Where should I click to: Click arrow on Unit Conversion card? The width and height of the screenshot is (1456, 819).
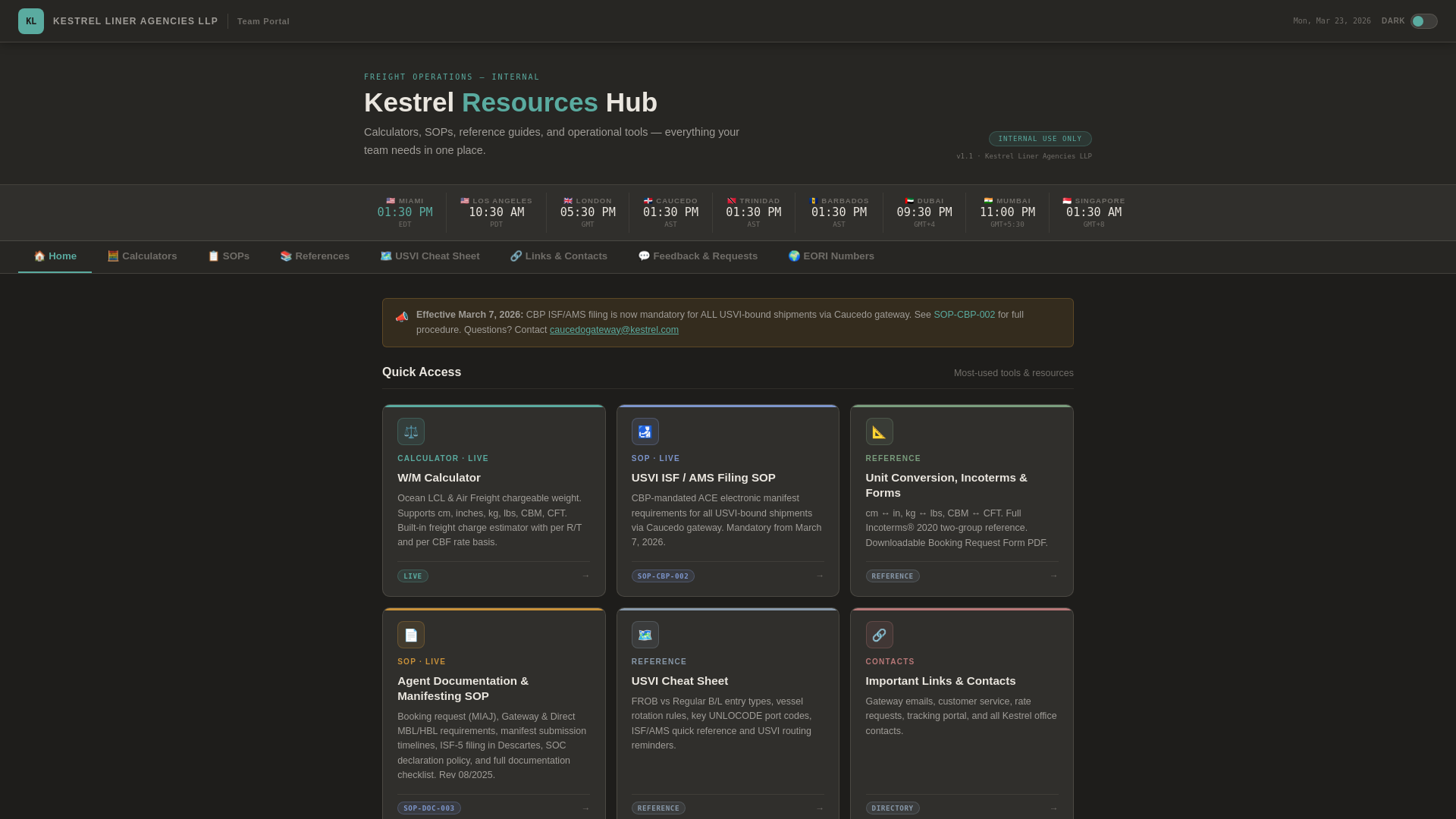tap(1053, 576)
